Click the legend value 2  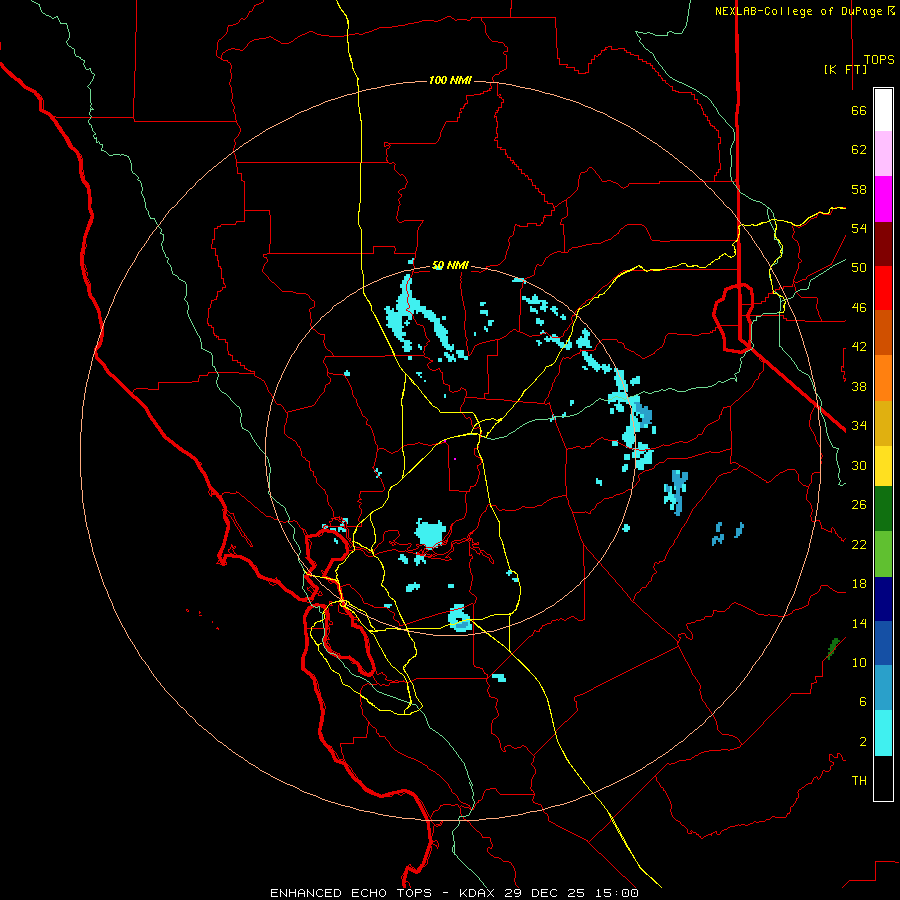(x=862, y=742)
